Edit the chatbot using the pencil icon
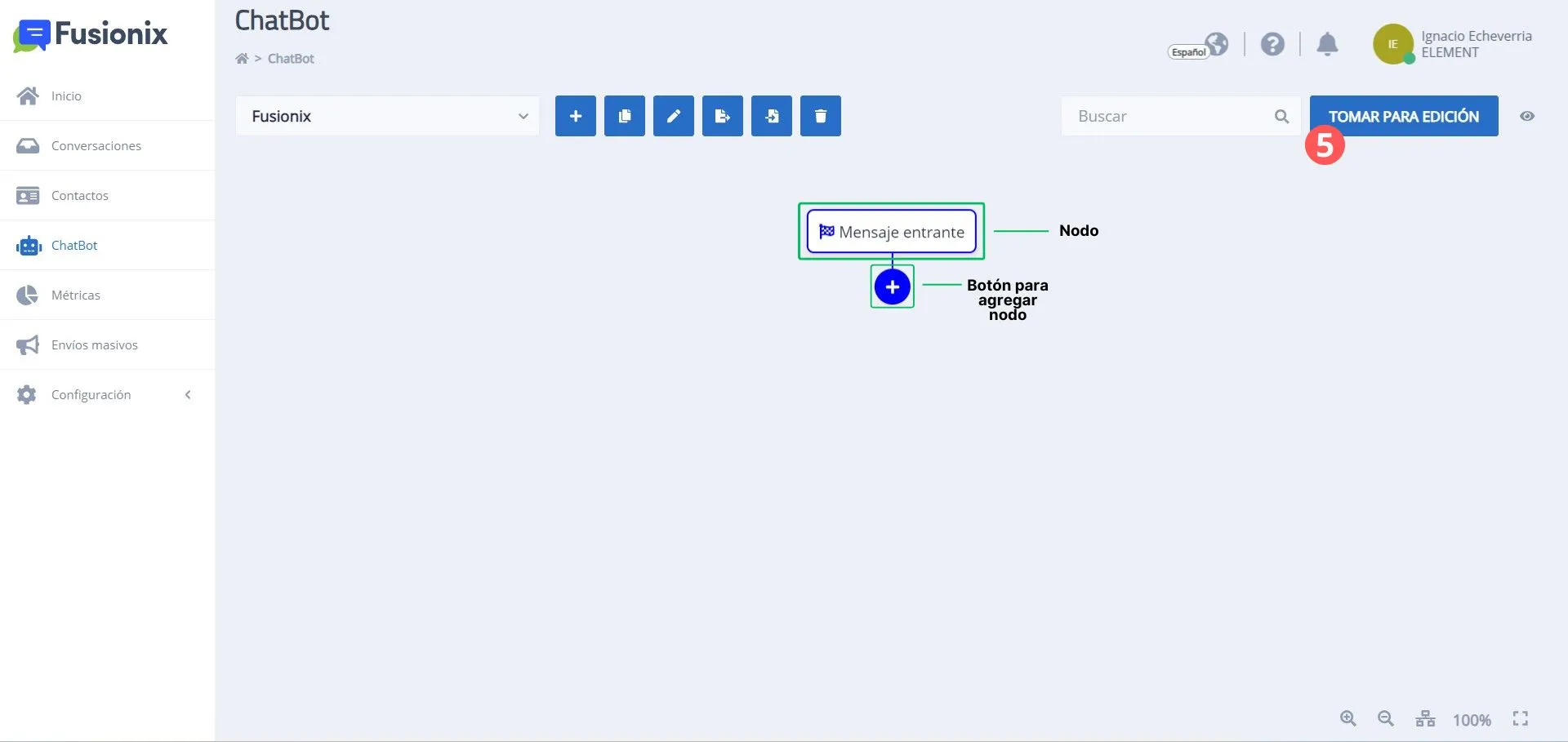Image resolution: width=1568 pixels, height=742 pixels. point(674,116)
